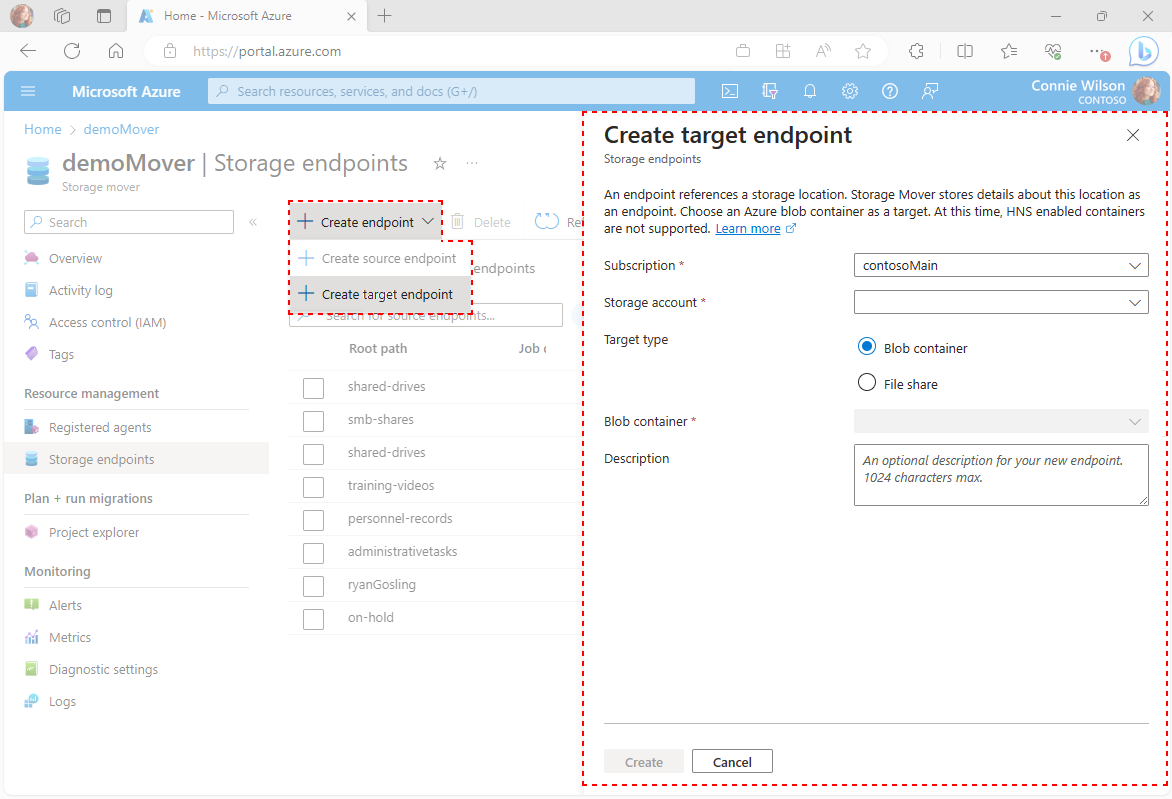This screenshot has width=1172, height=799.
Task: Click into the Description text area
Action: [x=1001, y=475]
